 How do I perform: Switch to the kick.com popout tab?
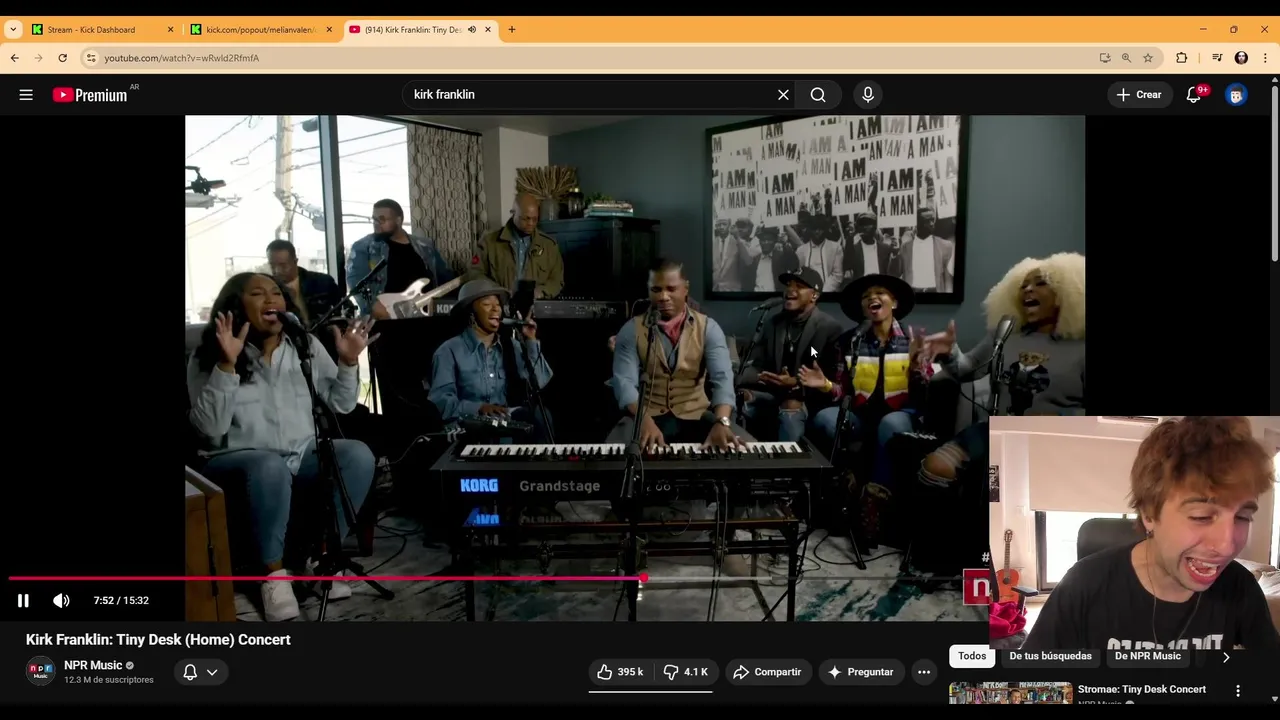261,30
